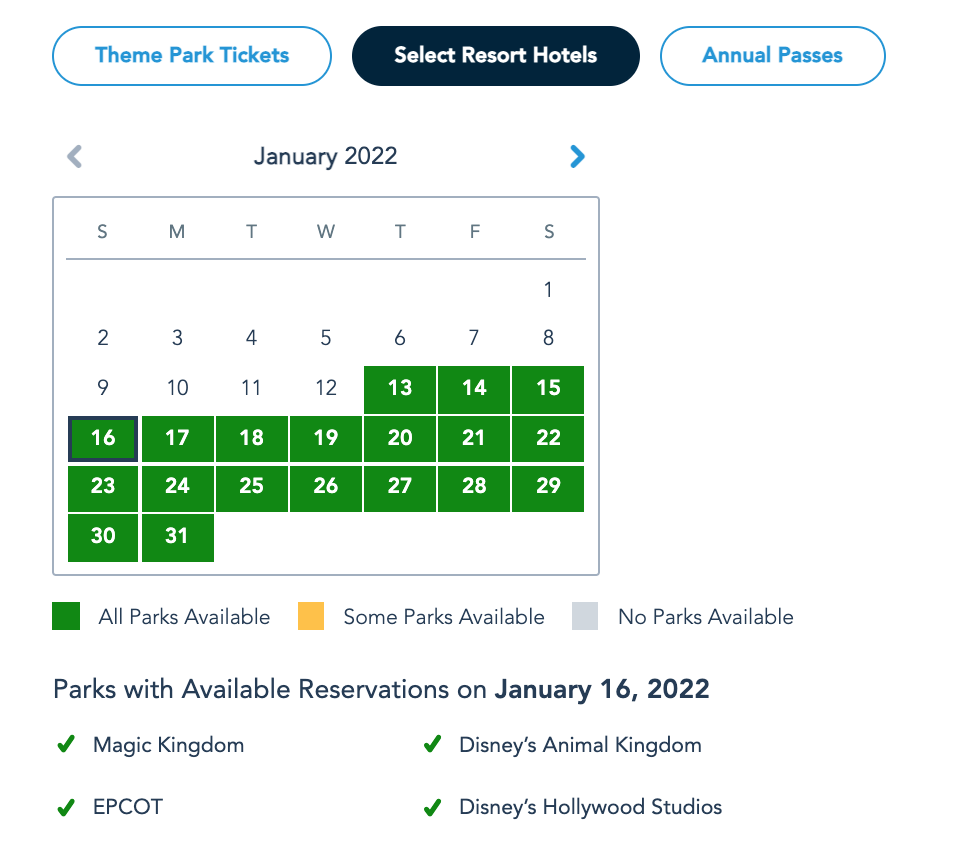Viewport: 954px width, 850px height.
Task: Go to the next month arrow
Action: tap(577, 157)
